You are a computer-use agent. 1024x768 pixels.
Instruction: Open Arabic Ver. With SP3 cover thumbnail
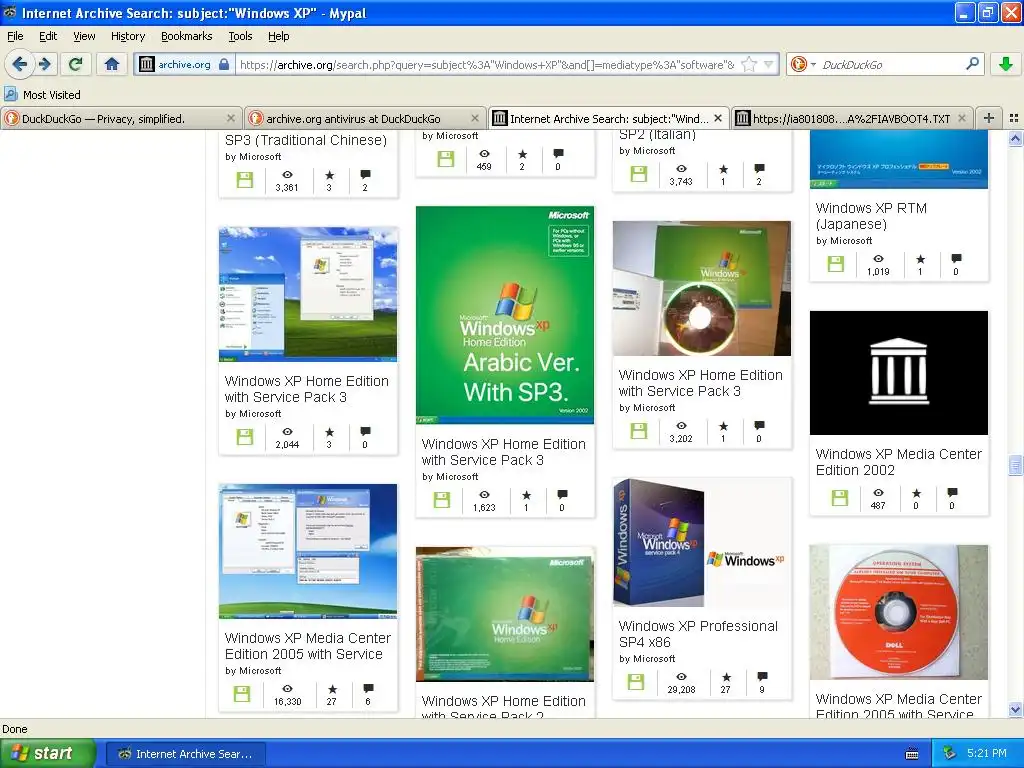[x=505, y=315]
